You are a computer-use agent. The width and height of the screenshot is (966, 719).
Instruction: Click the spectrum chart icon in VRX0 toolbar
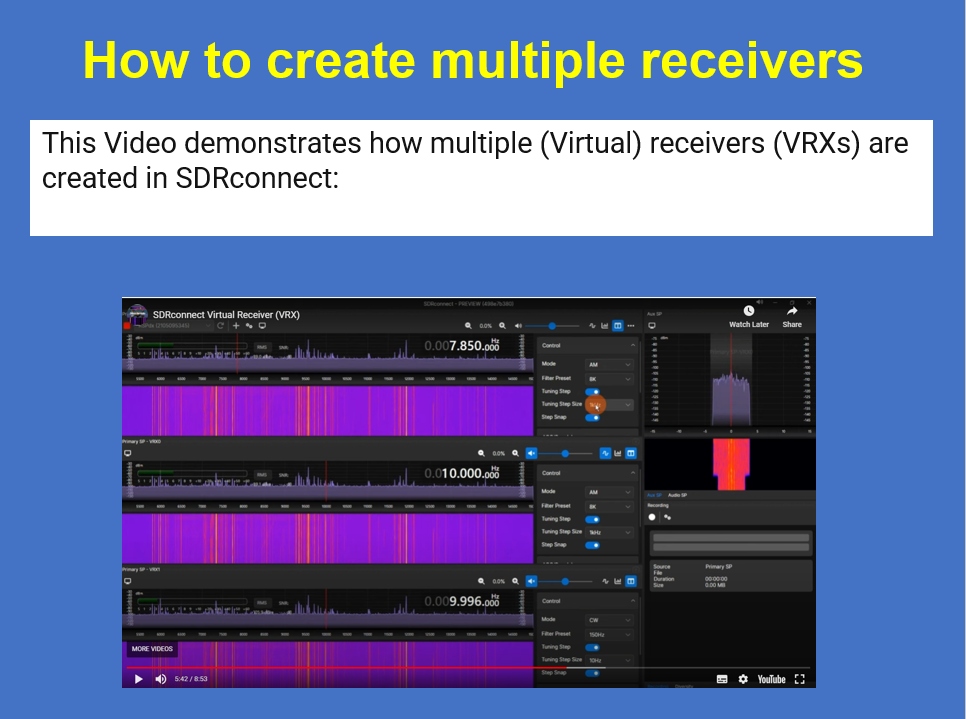point(618,453)
